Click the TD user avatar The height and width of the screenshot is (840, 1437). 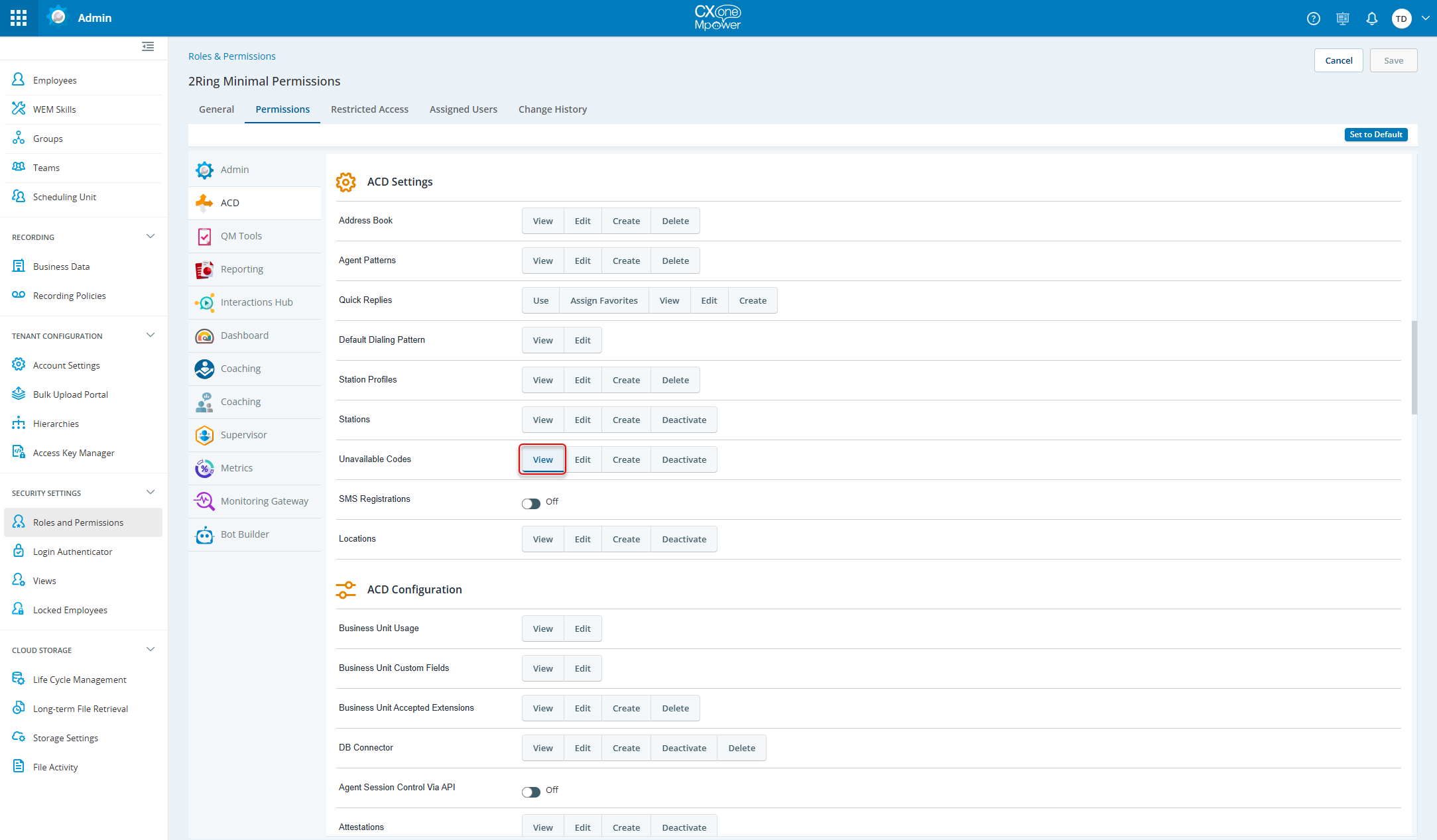(1401, 19)
